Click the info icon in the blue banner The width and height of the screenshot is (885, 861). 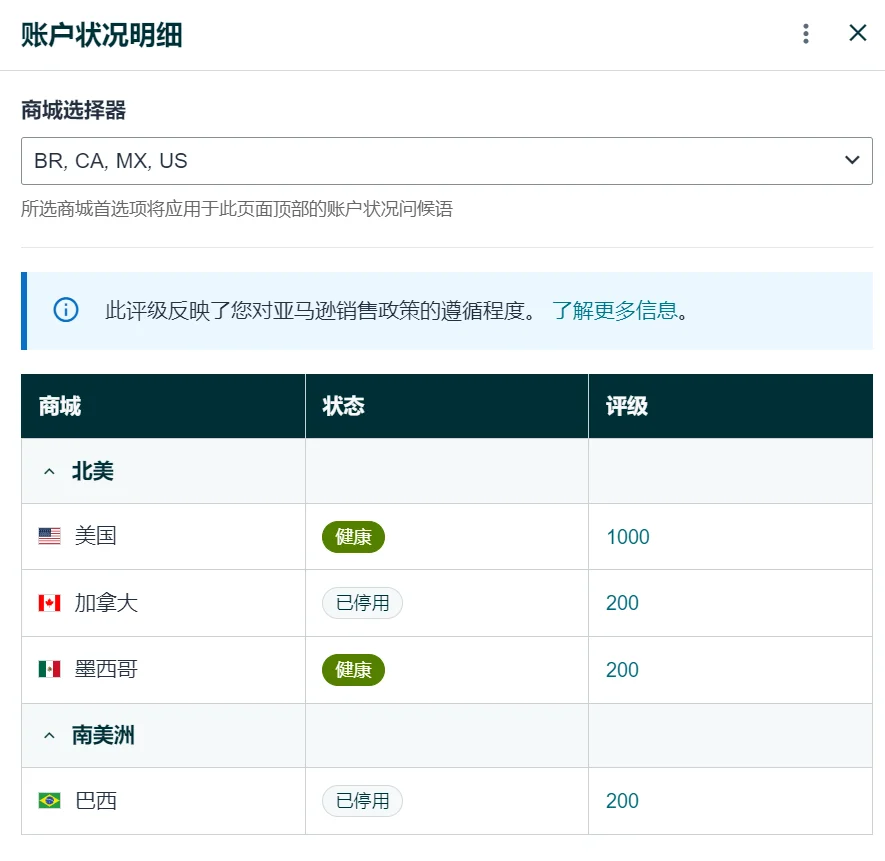65,310
